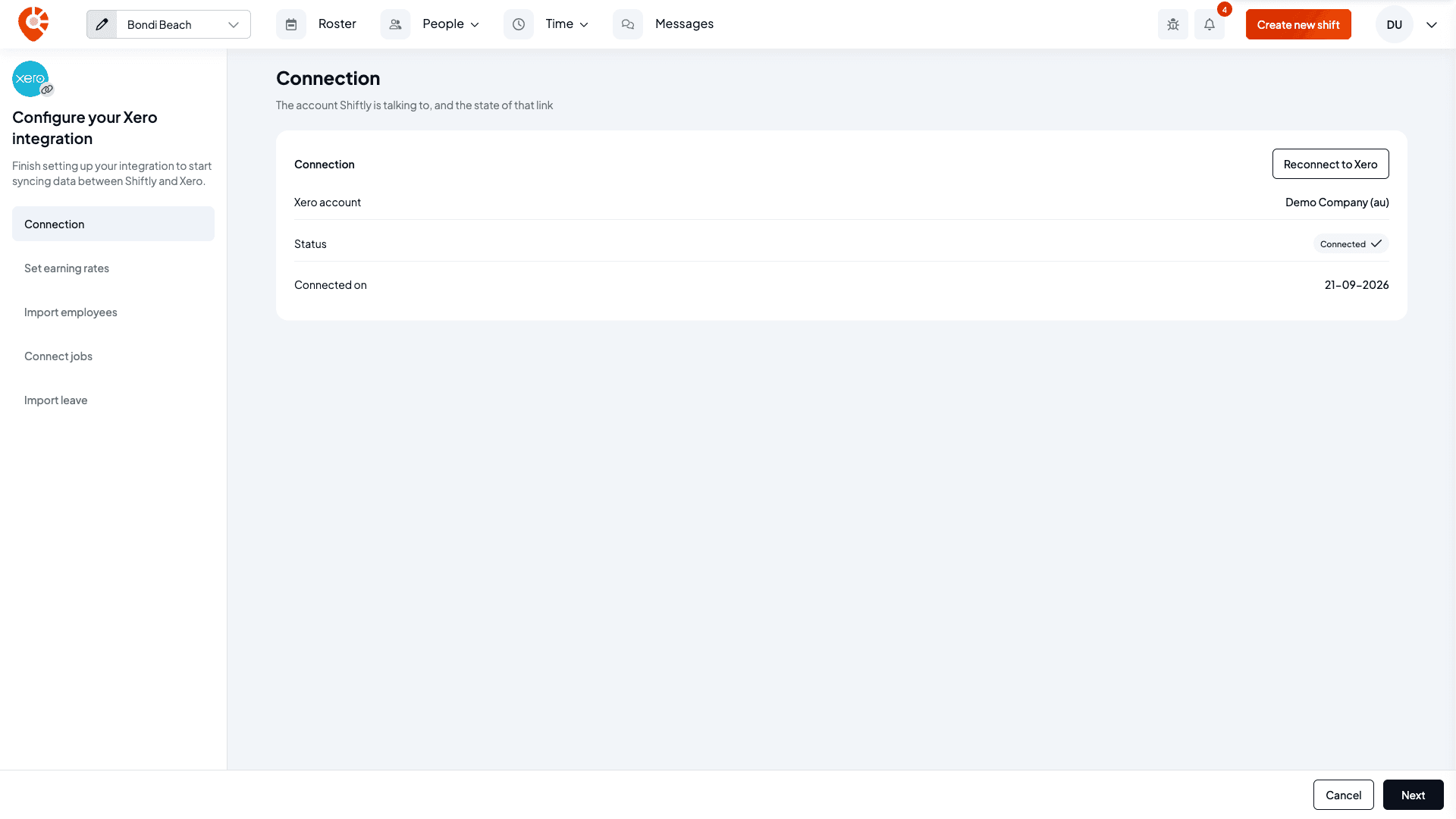Go to Set earning rates step
The height and width of the screenshot is (819, 1456).
[x=113, y=268]
